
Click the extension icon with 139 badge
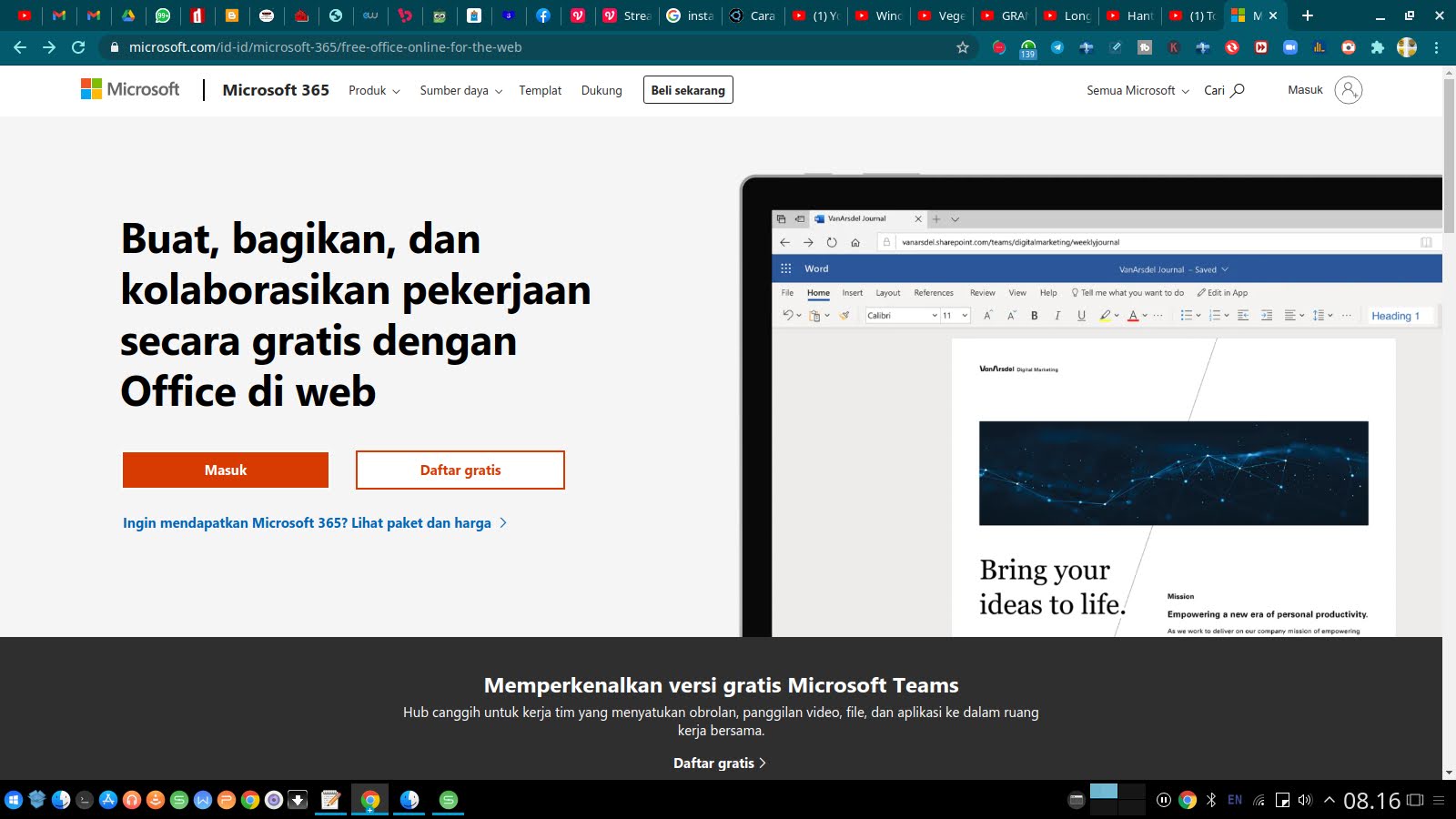(x=1028, y=49)
